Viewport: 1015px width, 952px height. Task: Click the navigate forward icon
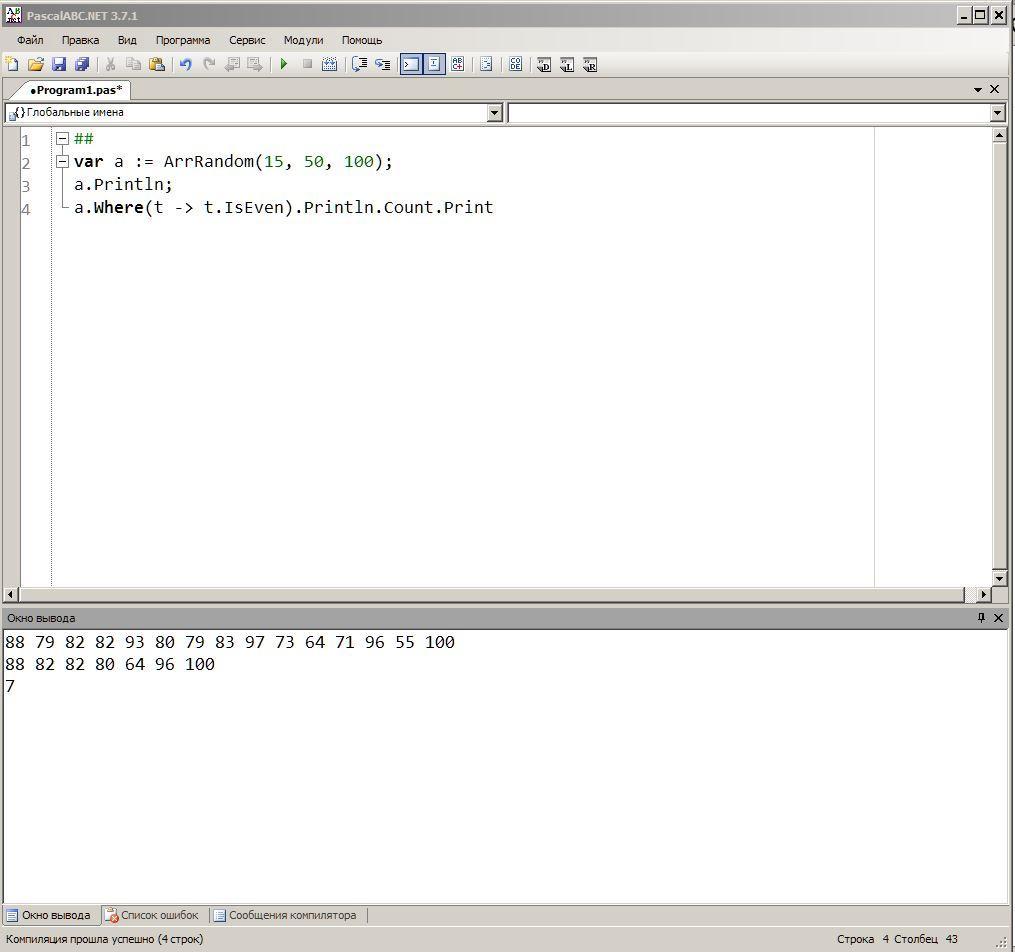point(256,64)
